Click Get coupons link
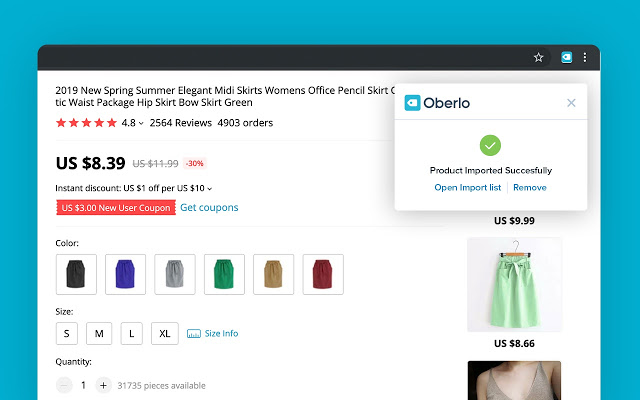 tap(209, 208)
